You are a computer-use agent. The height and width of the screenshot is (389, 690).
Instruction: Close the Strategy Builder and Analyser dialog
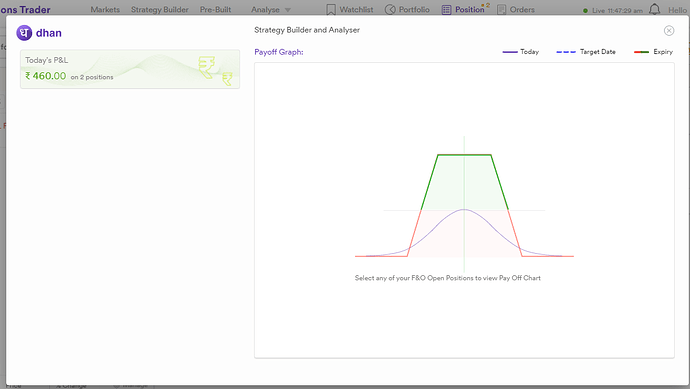tap(669, 30)
